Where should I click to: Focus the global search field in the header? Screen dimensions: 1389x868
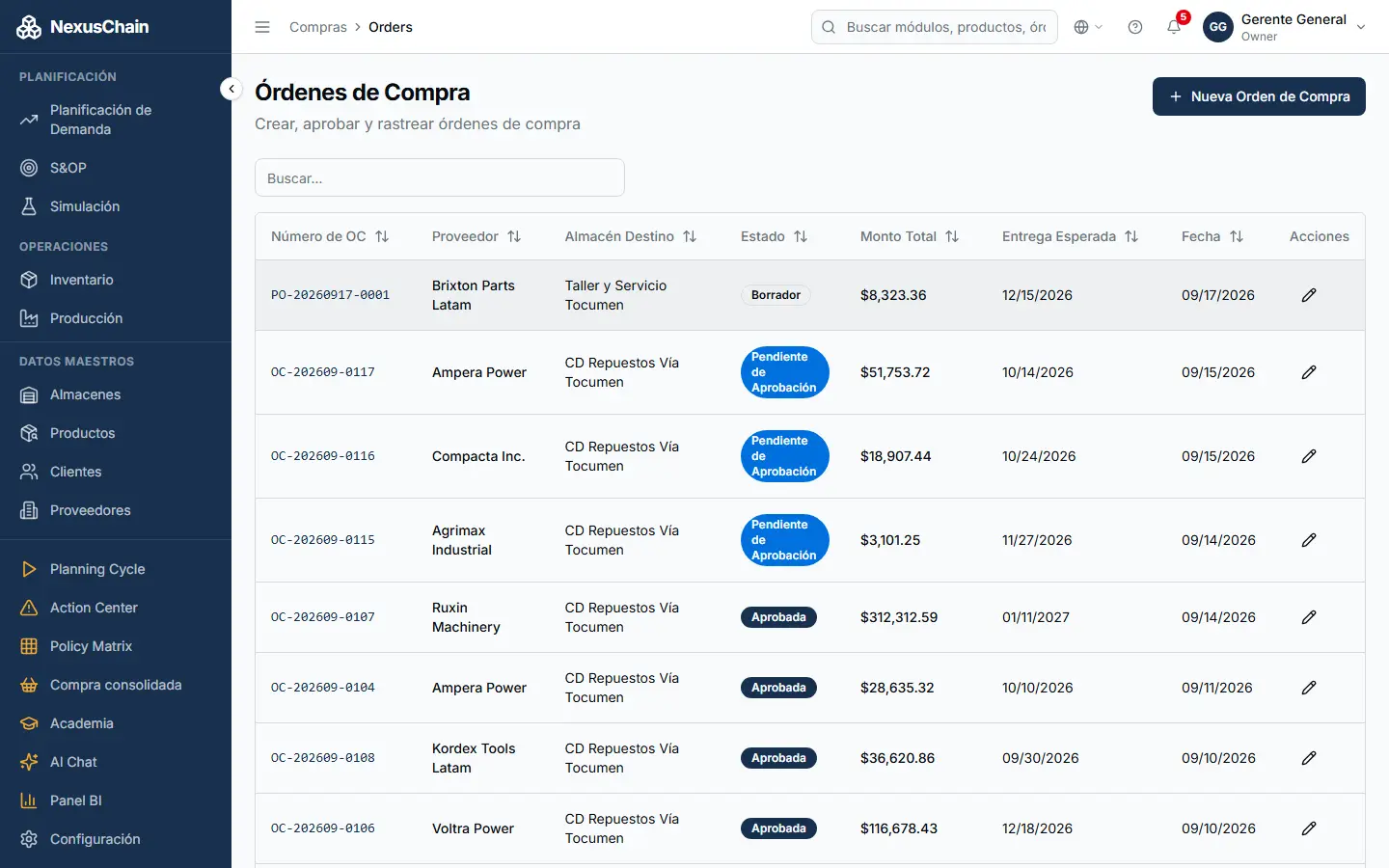point(935,27)
